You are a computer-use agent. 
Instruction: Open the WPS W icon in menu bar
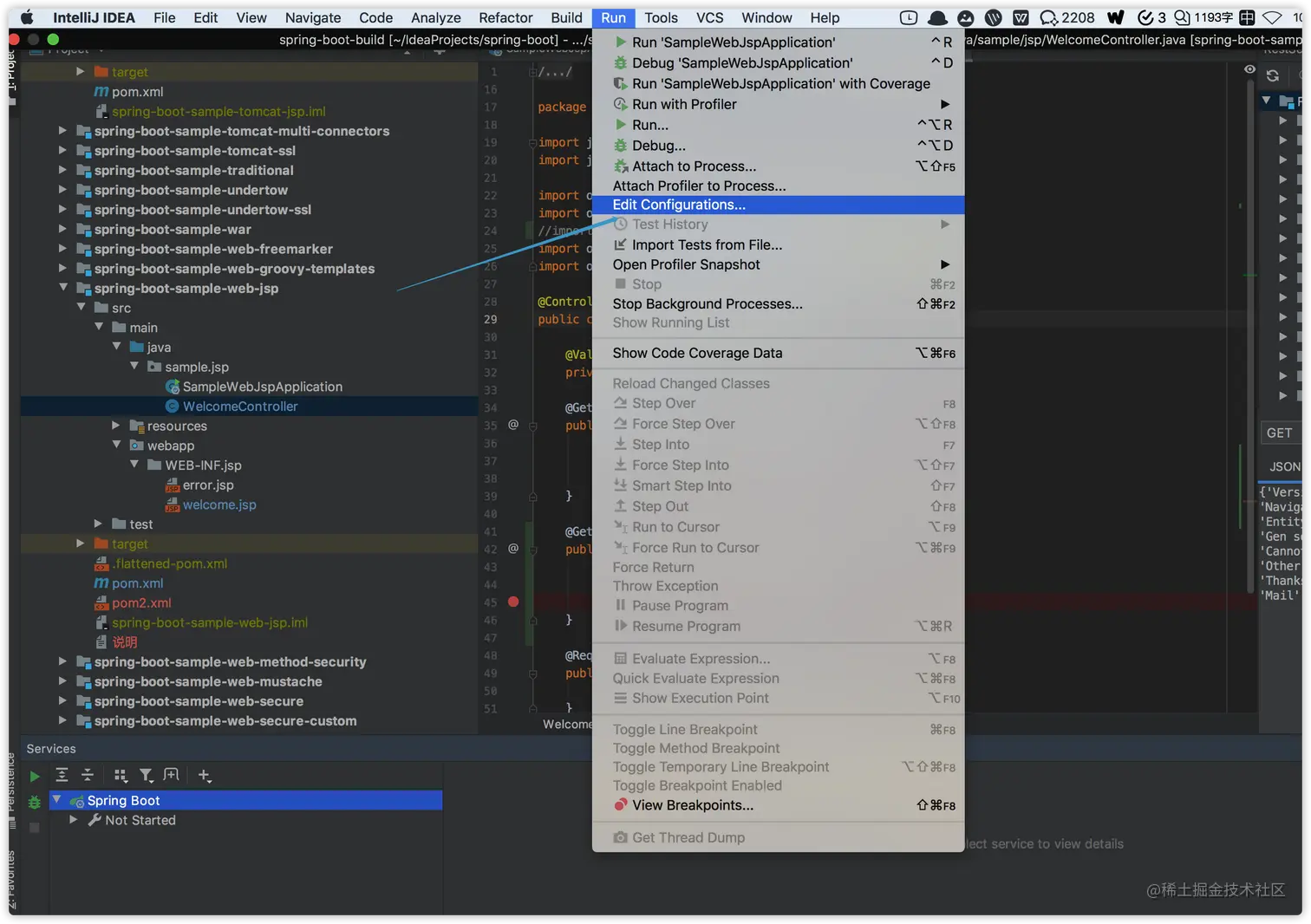(1021, 17)
